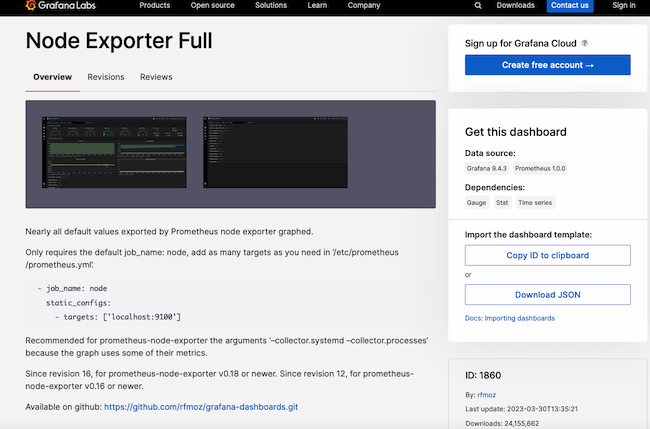Select the Overview tab

(52, 77)
